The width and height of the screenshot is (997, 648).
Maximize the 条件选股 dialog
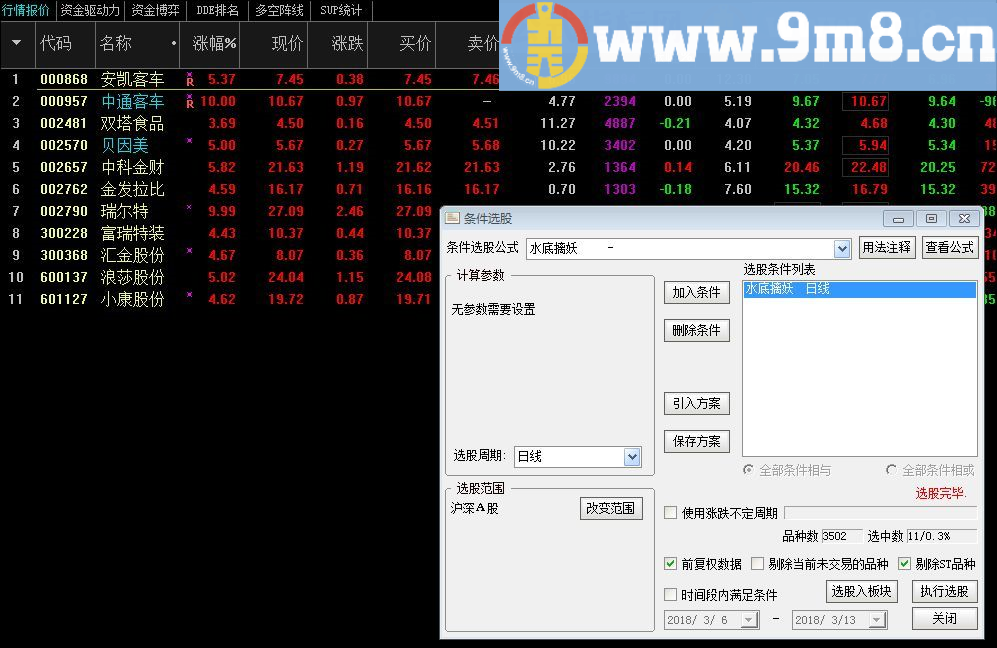(931, 219)
